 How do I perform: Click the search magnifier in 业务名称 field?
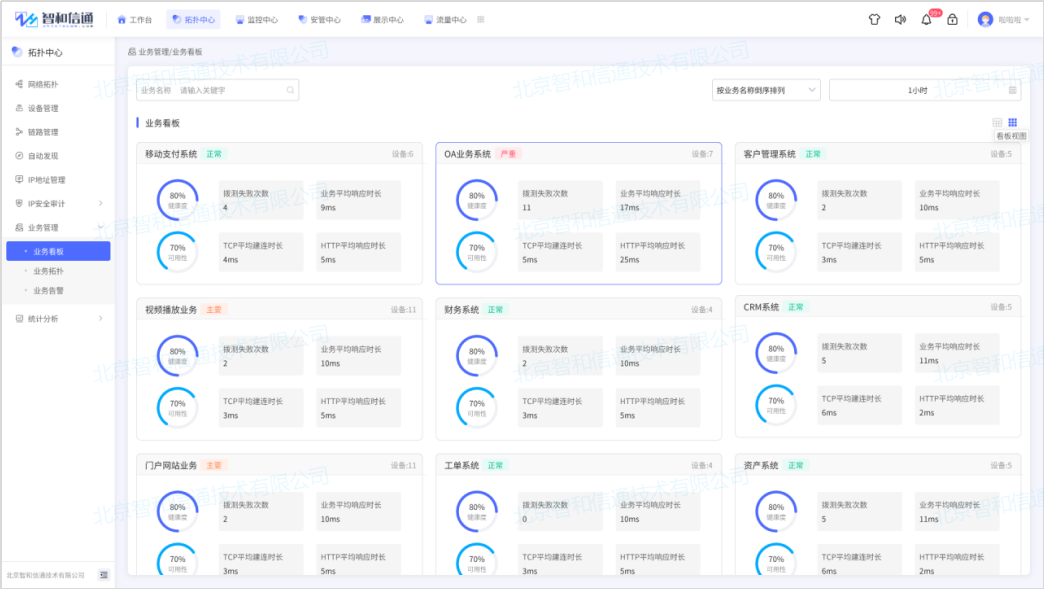coord(290,90)
